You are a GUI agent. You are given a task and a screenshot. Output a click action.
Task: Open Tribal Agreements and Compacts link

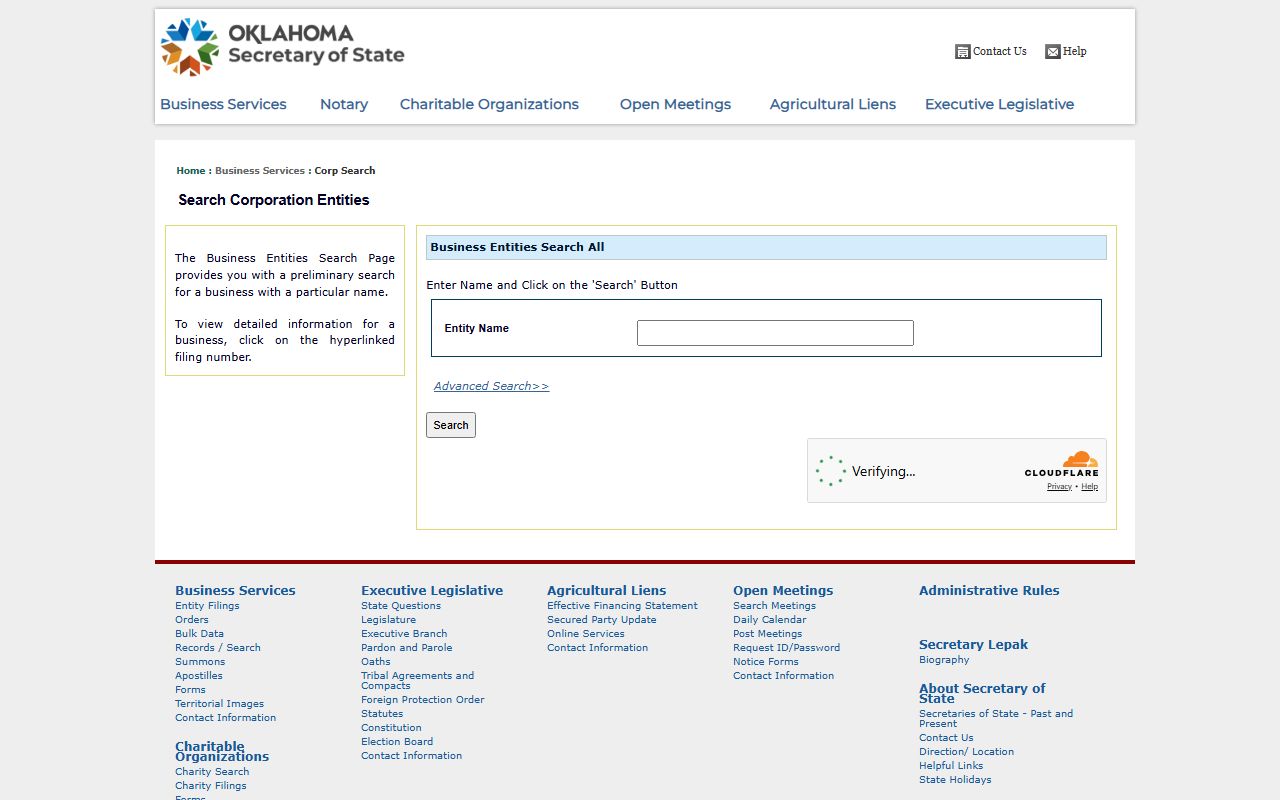[x=417, y=680]
